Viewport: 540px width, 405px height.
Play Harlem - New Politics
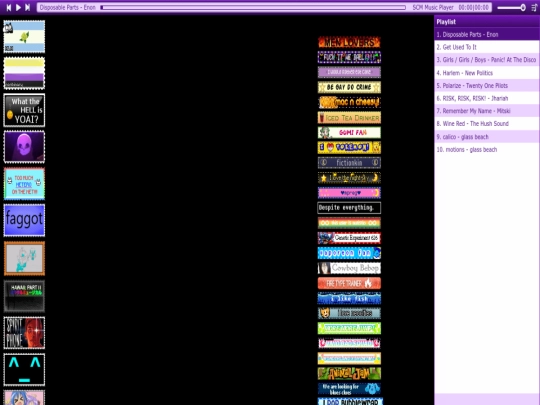coord(487,73)
